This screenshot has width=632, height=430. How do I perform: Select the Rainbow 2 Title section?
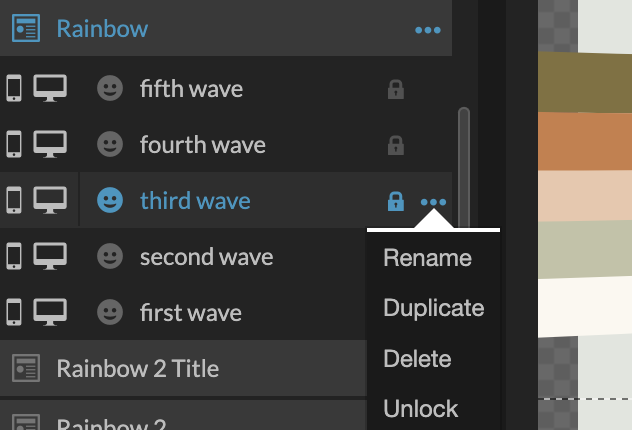click(x=183, y=368)
